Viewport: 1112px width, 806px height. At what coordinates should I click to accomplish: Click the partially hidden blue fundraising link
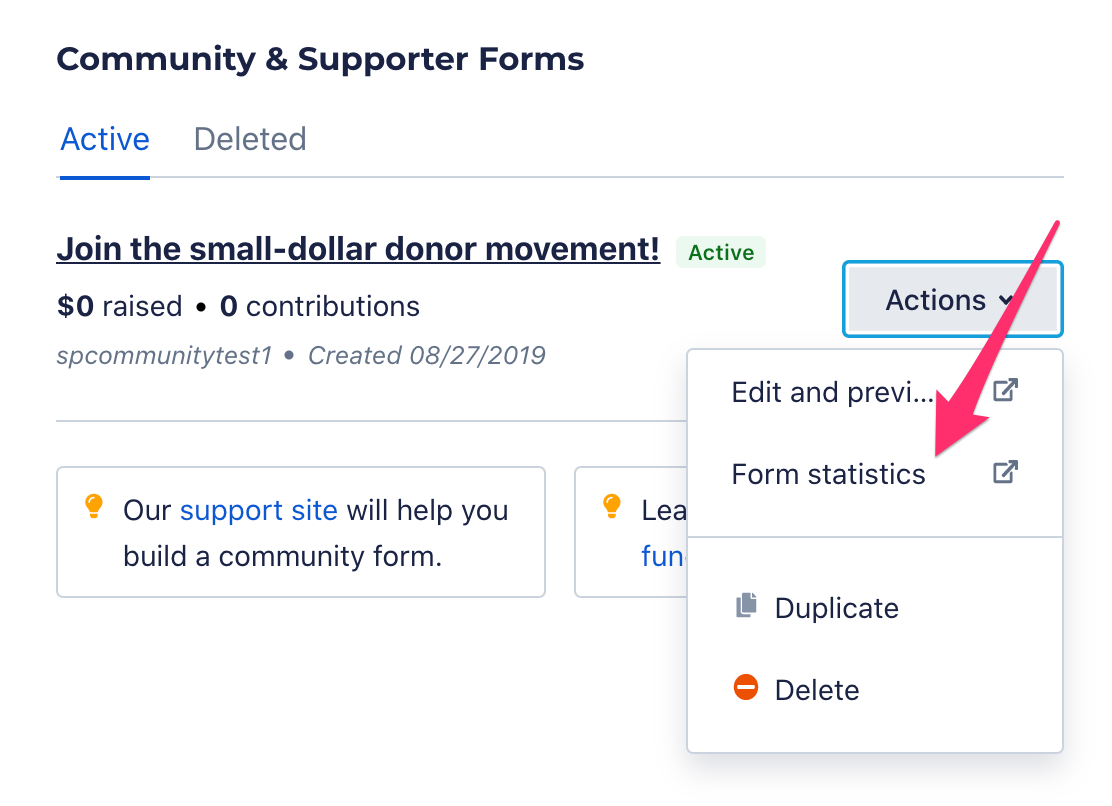coord(664,556)
